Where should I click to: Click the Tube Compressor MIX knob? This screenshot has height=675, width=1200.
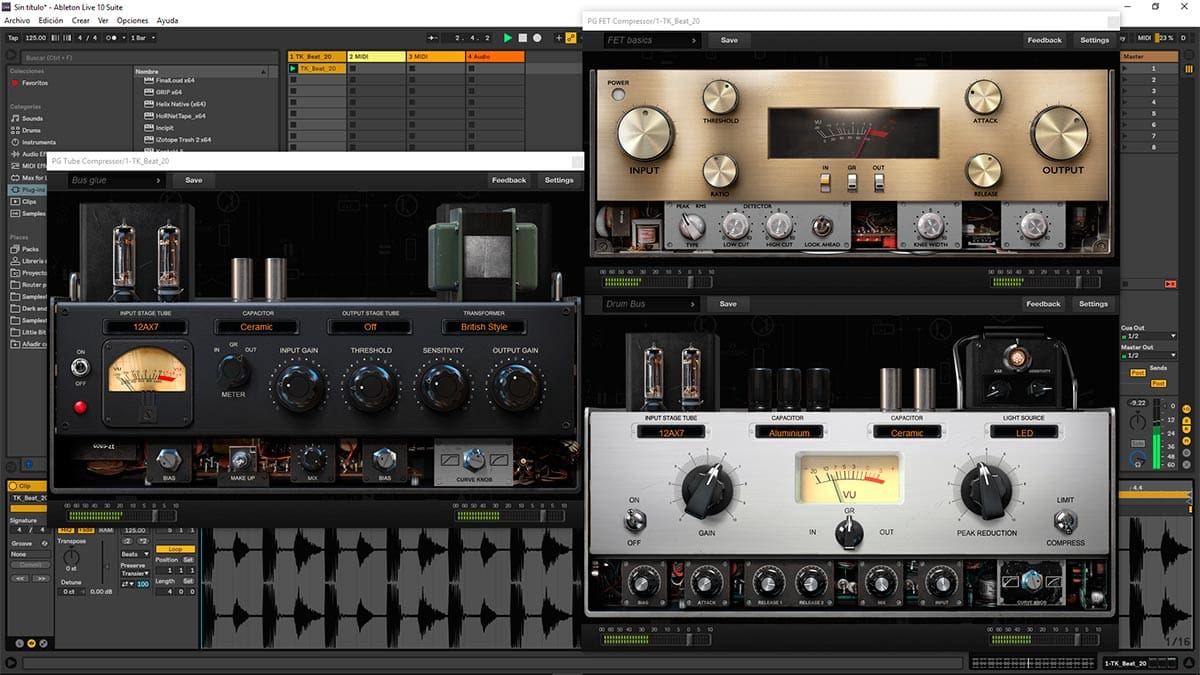click(313, 459)
